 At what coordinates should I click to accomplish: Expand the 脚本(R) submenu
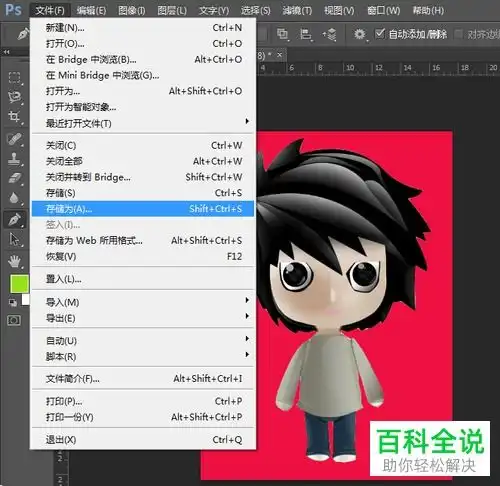click(143, 357)
